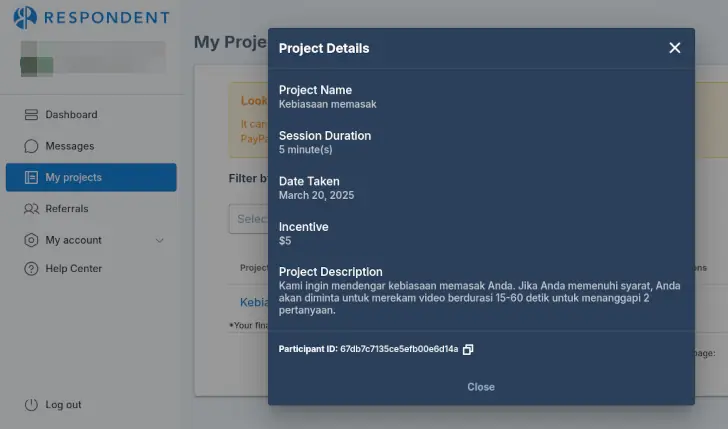Click the Respondent logo icon
Screen dimensions: 728x429
(25, 18)
